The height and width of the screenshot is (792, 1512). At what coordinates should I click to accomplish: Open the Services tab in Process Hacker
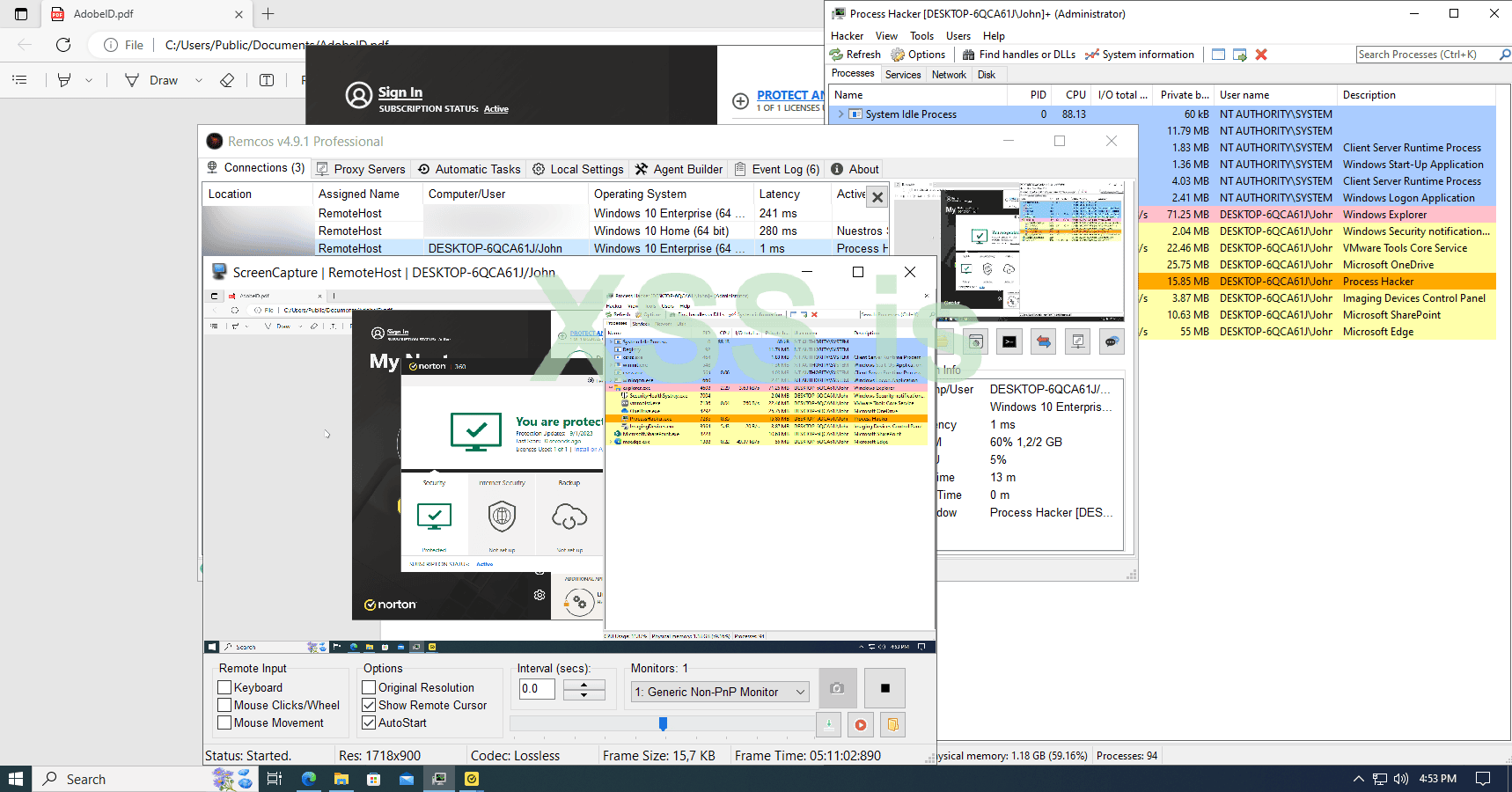tap(903, 75)
